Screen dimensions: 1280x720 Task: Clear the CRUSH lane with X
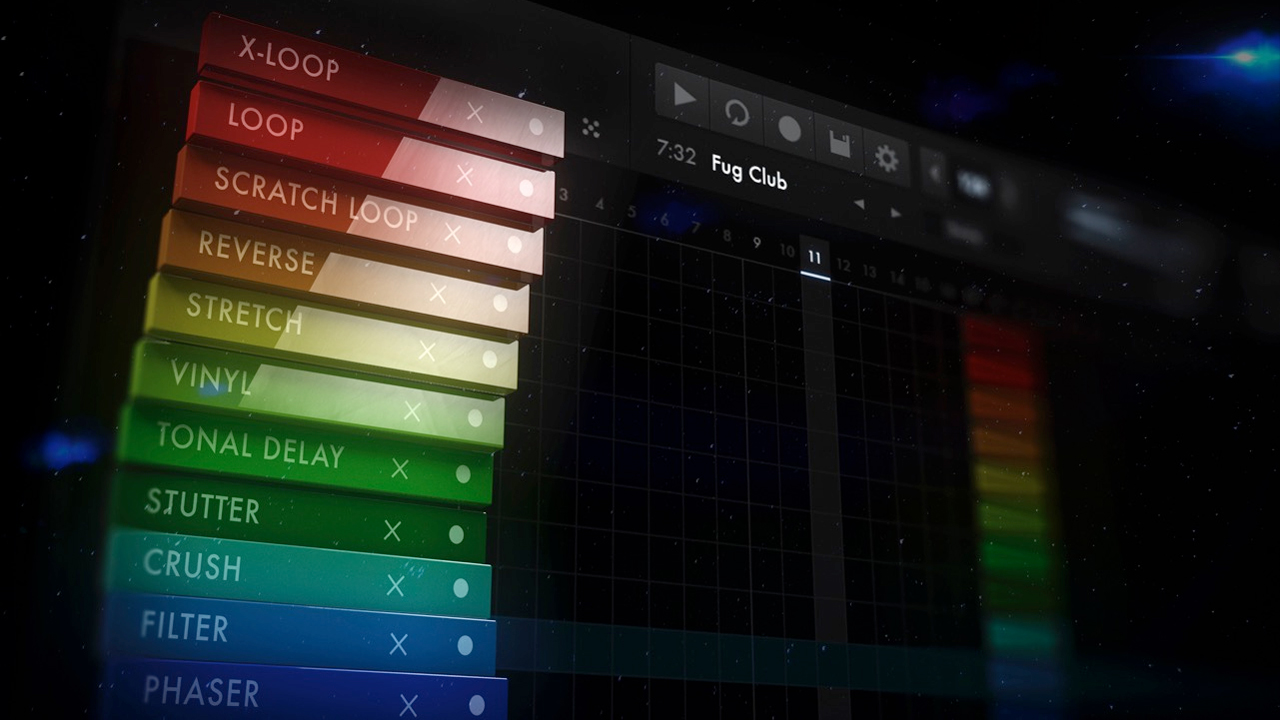coord(395,586)
